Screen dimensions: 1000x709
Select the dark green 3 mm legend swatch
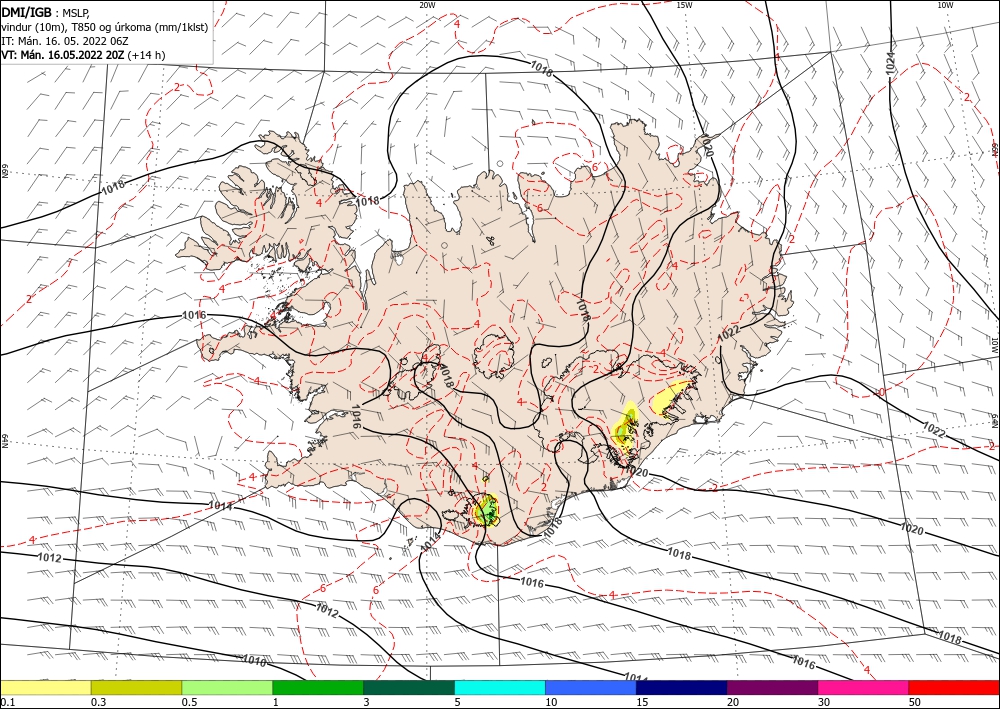pyautogui.click(x=409, y=687)
